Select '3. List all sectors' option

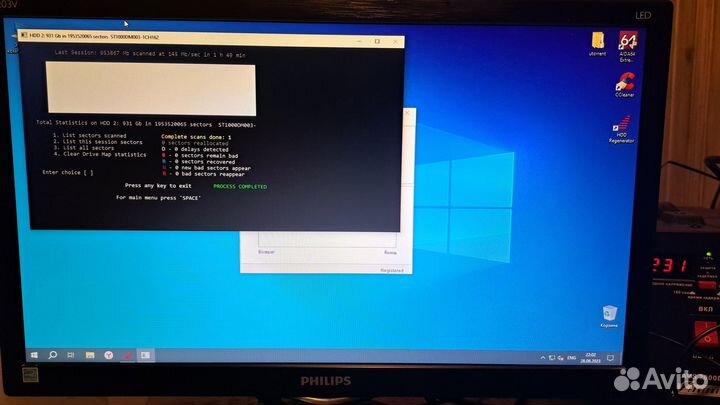point(84,148)
